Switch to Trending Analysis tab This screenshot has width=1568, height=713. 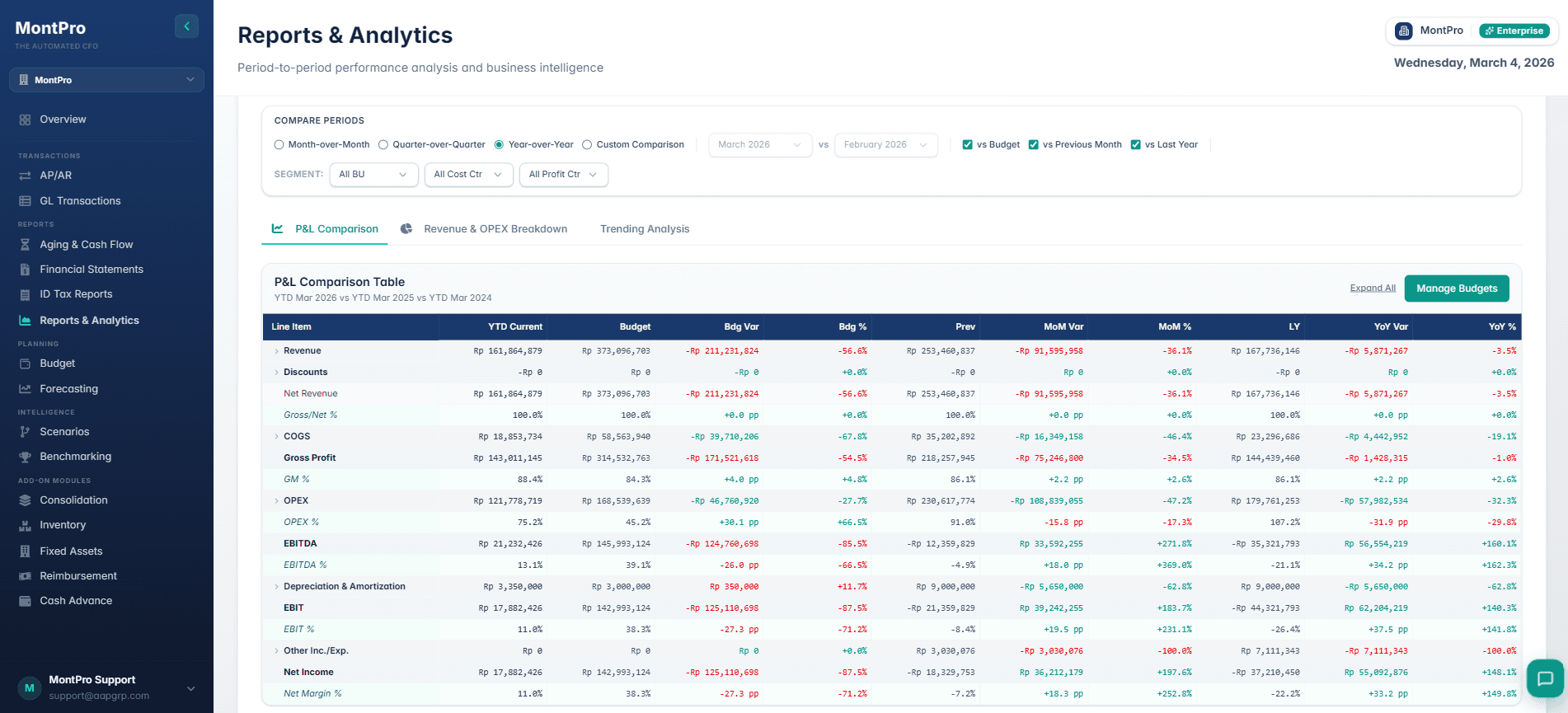click(x=645, y=229)
